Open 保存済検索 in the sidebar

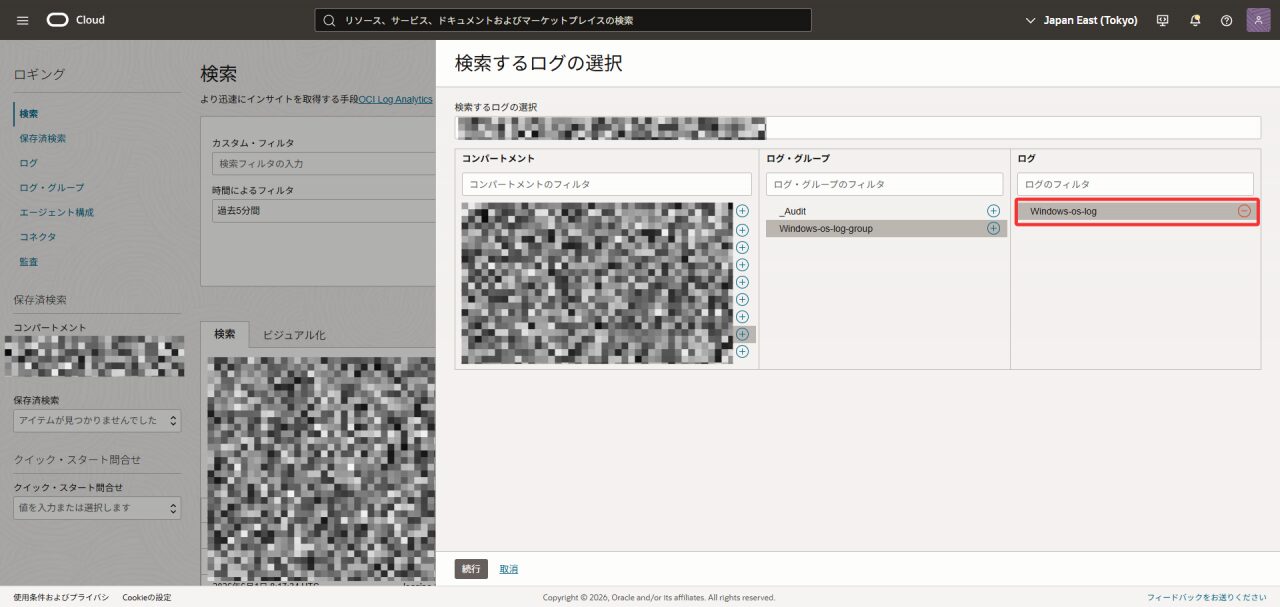[43, 138]
